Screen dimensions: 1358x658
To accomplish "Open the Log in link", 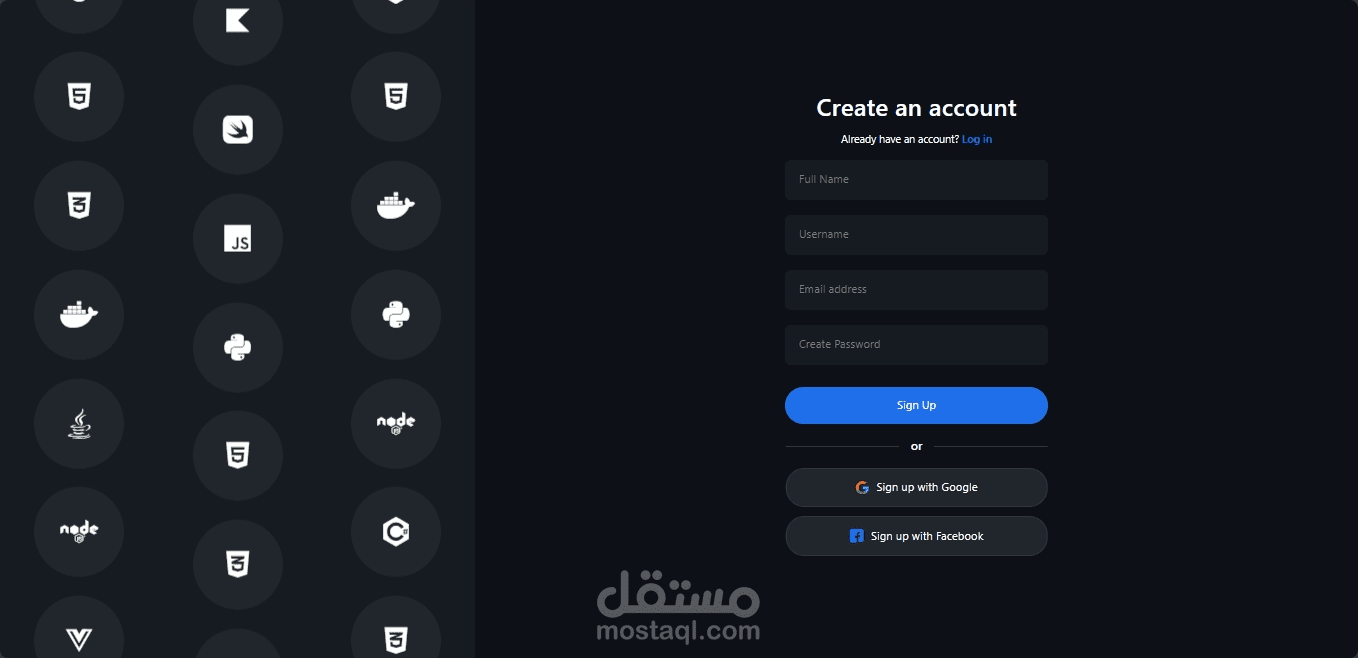I will pyautogui.click(x=977, y=140).
